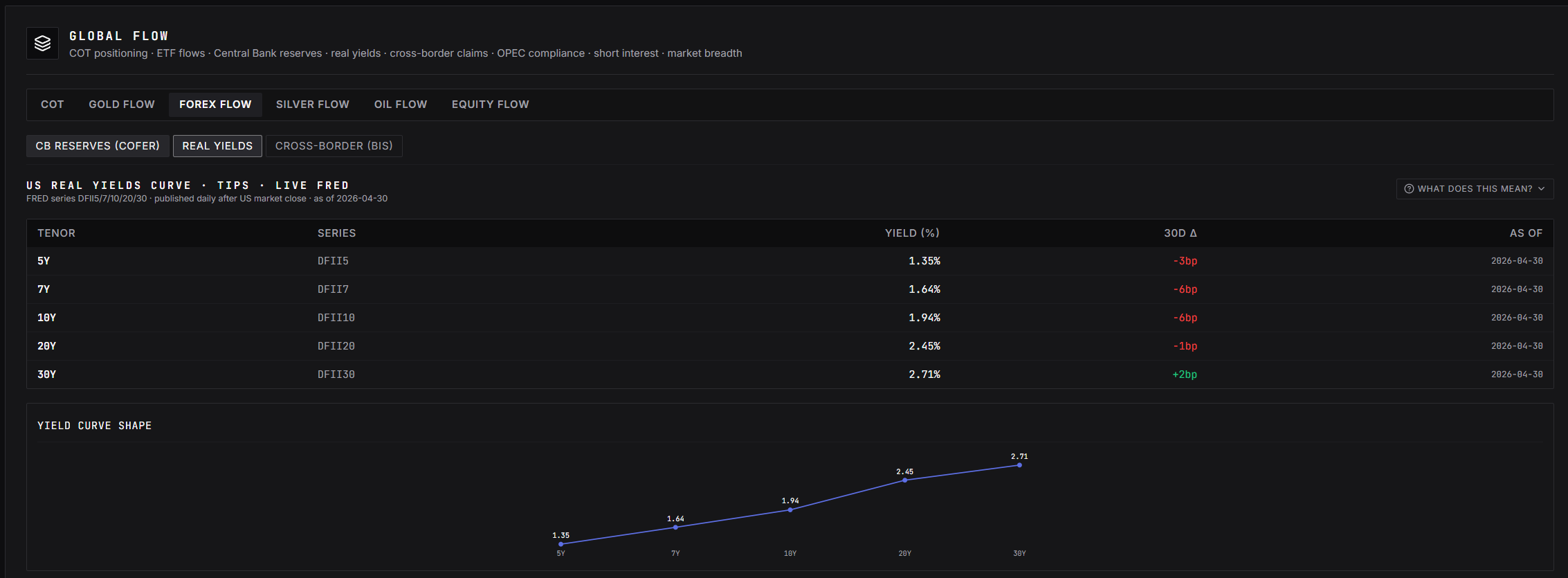
Task: Select the 10Y tenor row label
Action: (47, 318)
